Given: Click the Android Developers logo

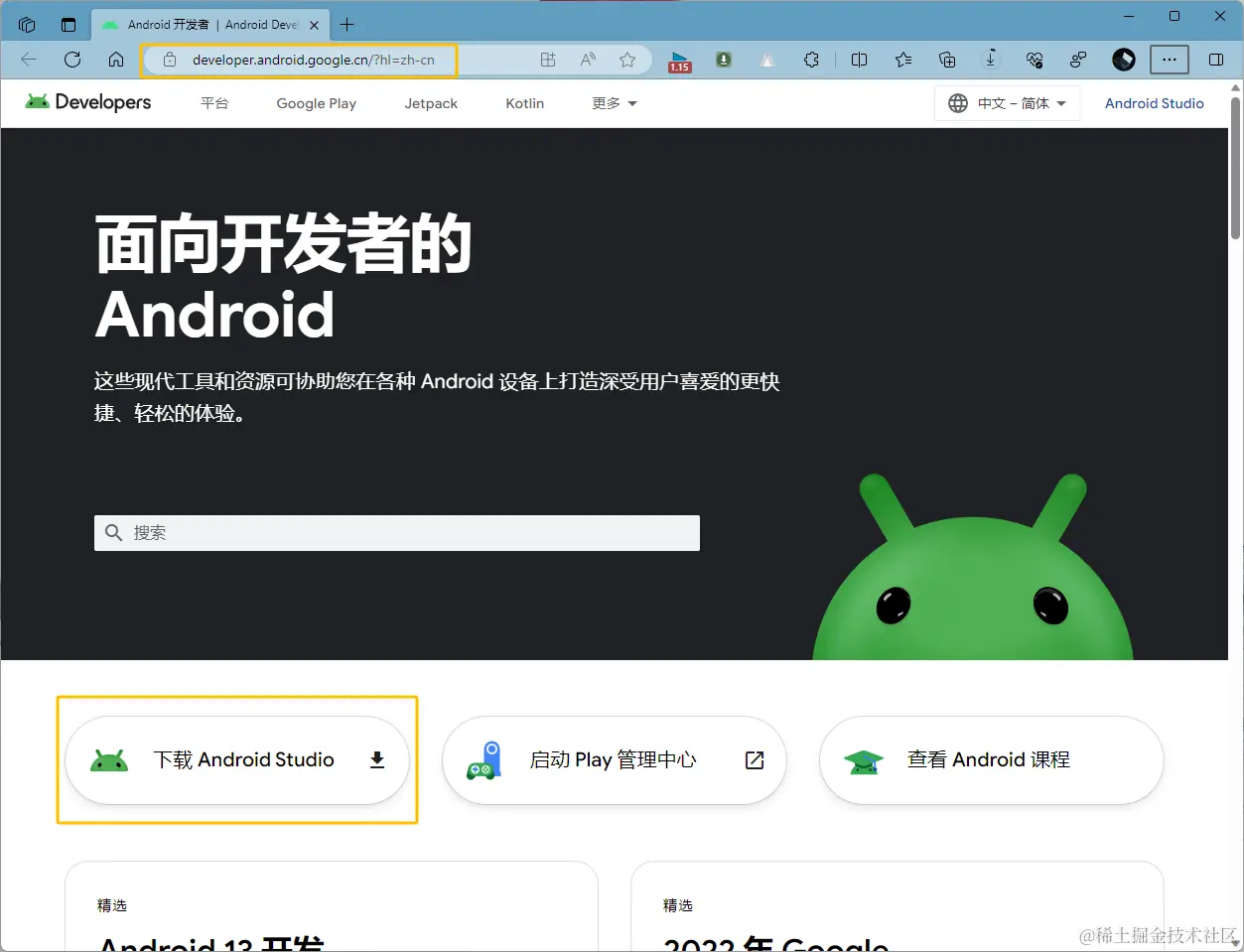Looking at the screenshot, I should click(x=88, y=102).
